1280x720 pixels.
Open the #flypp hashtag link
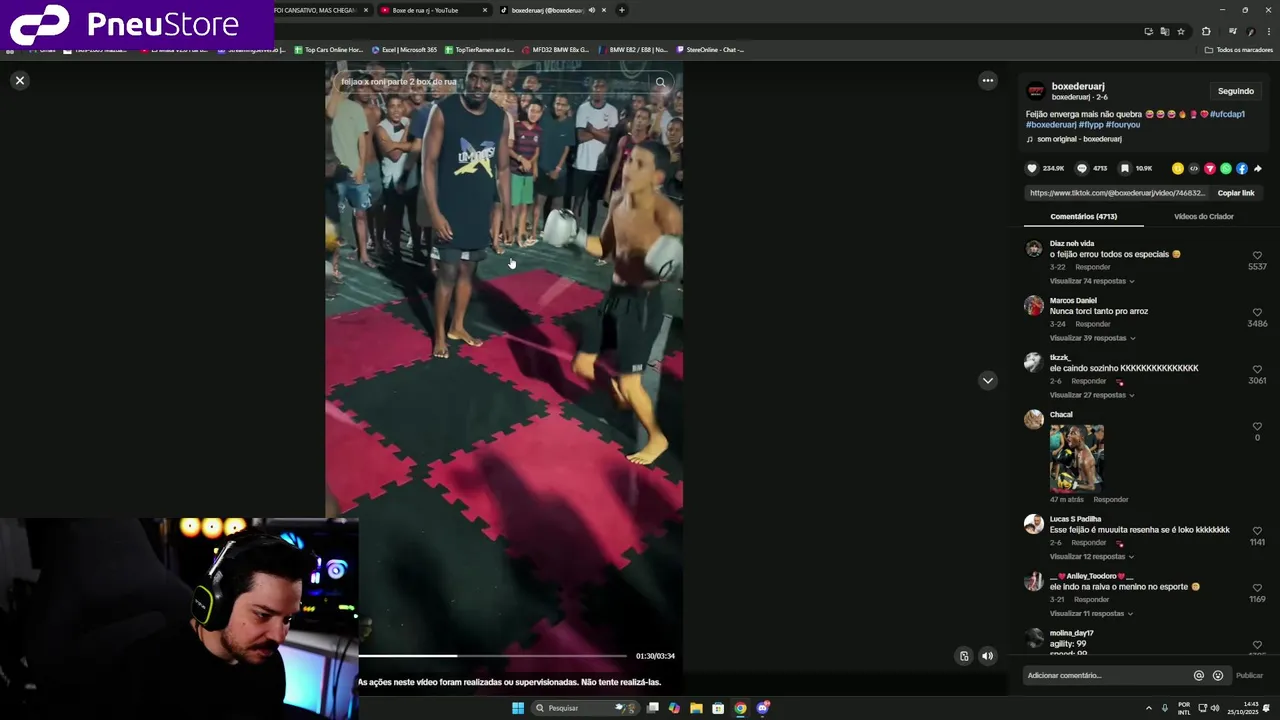[x=1090, y=125]
